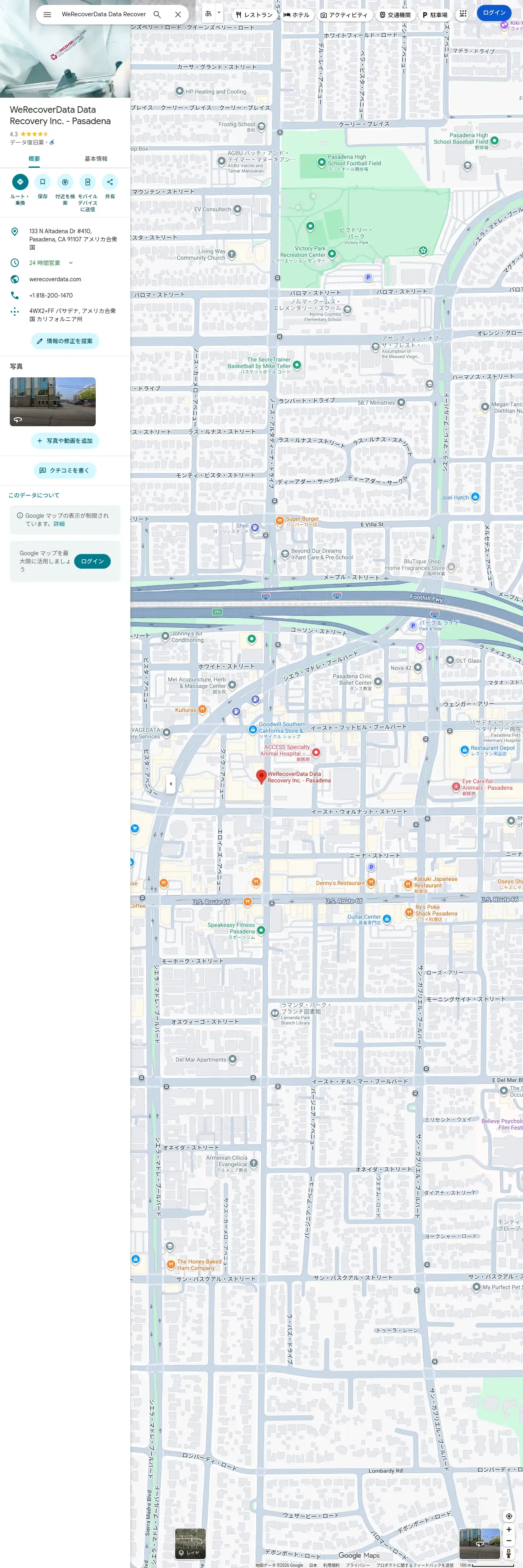This screenshot has height=1568, width=523.
Task: Click the EV Consultech map pin
Action: tap(237, 209)
